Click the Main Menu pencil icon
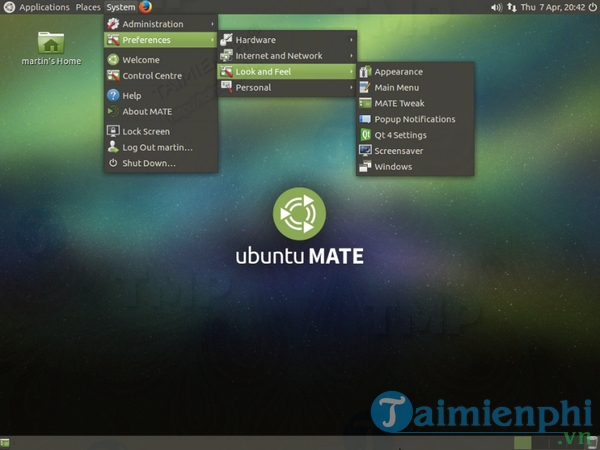 (365, 87)
